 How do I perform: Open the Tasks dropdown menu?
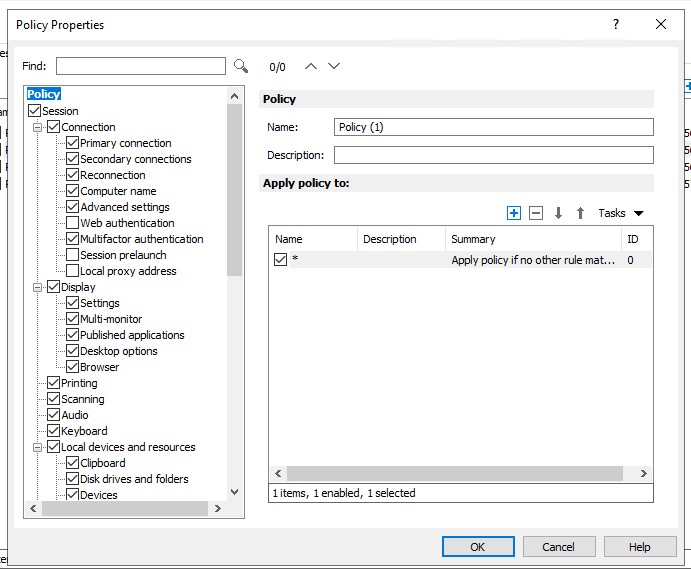620,213
